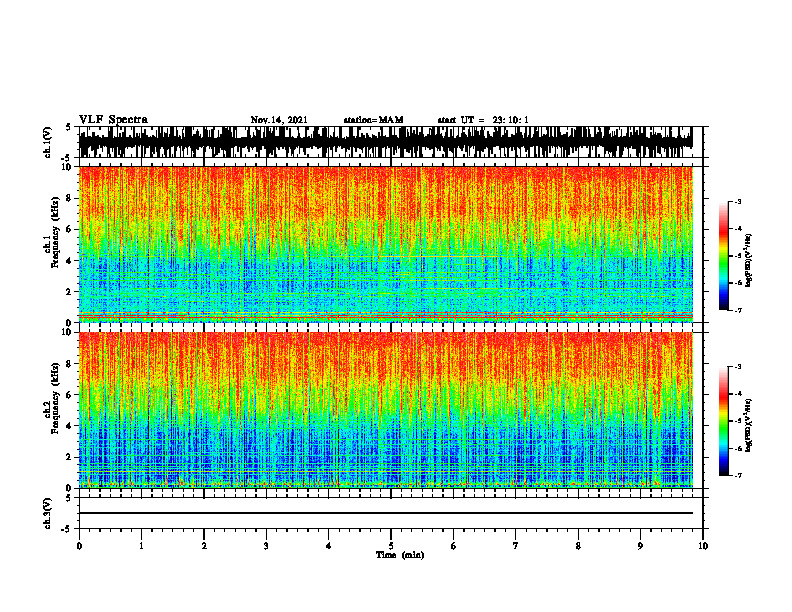Click the "2" kHz tick on ch.1 frequency axis
This screenshot has width=792, height=612.
[x=69, y=292]
